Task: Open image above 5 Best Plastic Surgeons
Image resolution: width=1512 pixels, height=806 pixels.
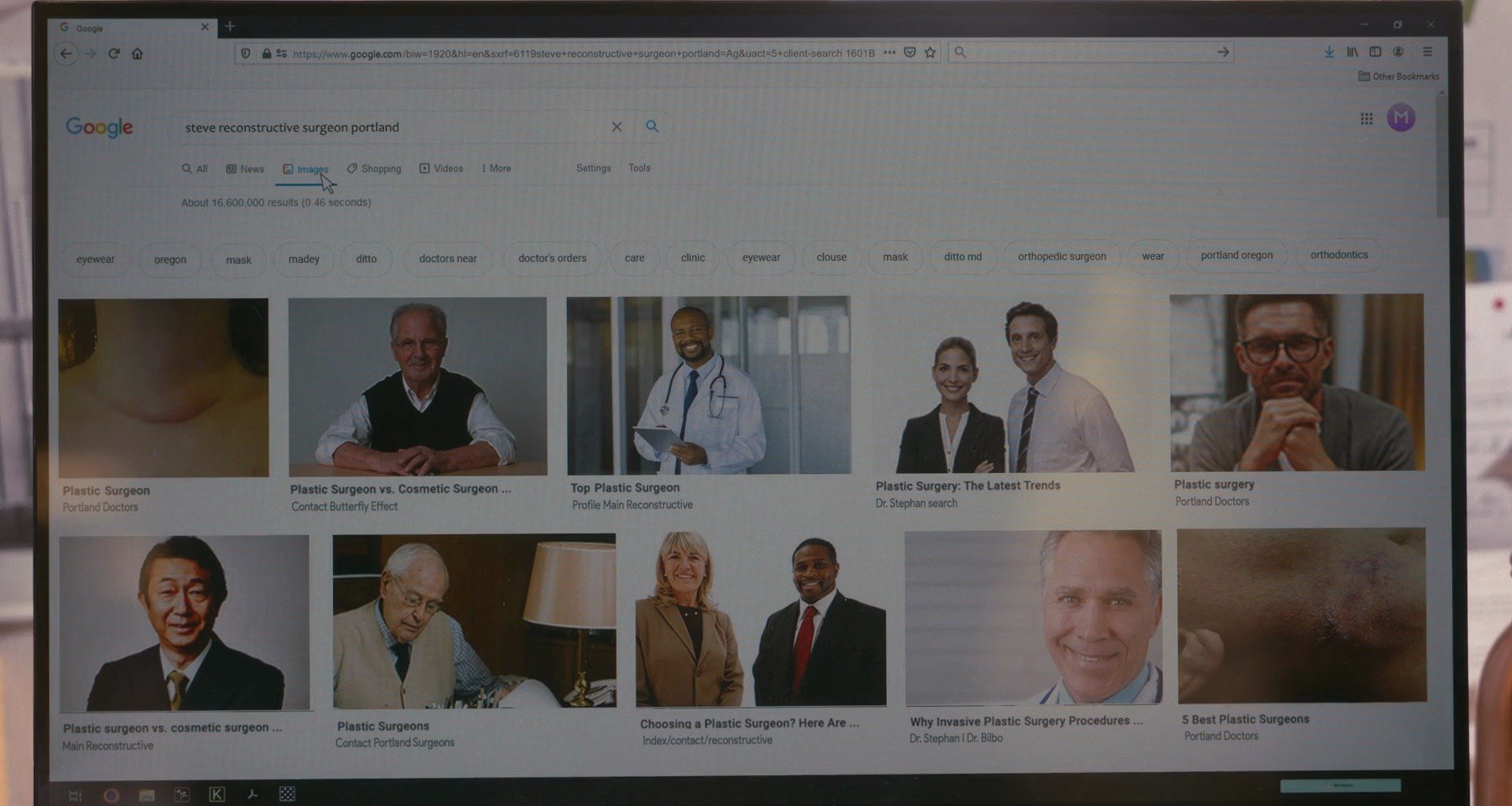Action: click(1302, 615)
